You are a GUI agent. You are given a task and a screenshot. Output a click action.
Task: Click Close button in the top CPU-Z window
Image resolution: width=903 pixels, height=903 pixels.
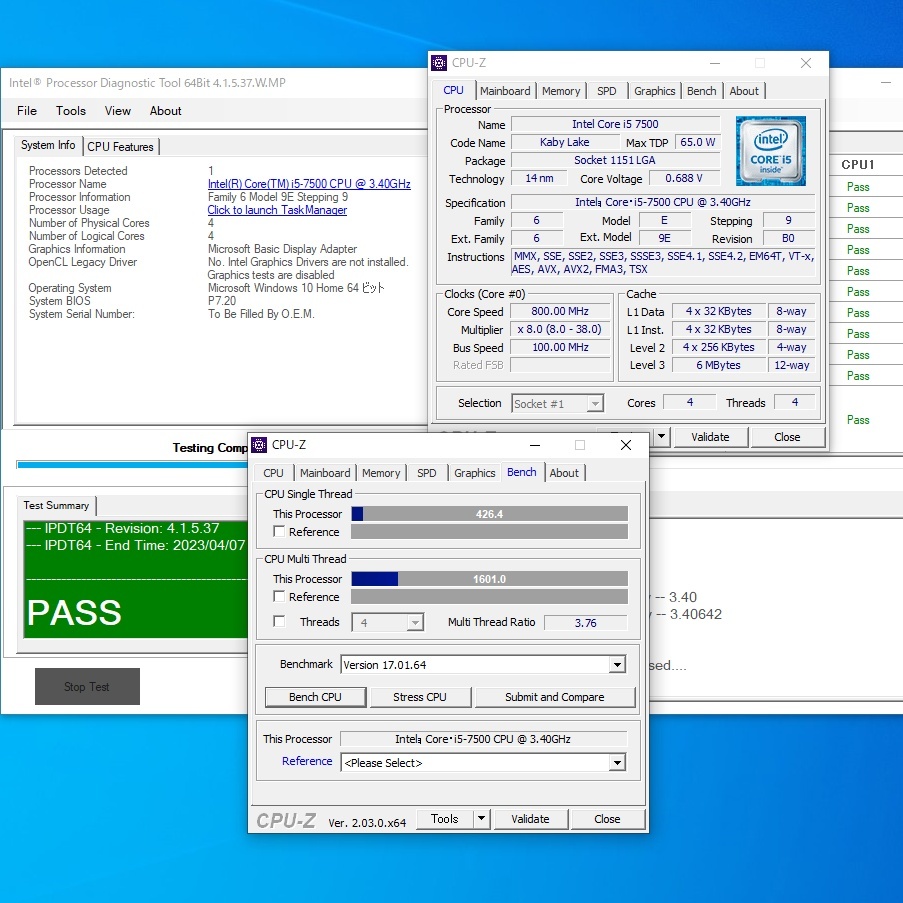click(x=787, y=437)
